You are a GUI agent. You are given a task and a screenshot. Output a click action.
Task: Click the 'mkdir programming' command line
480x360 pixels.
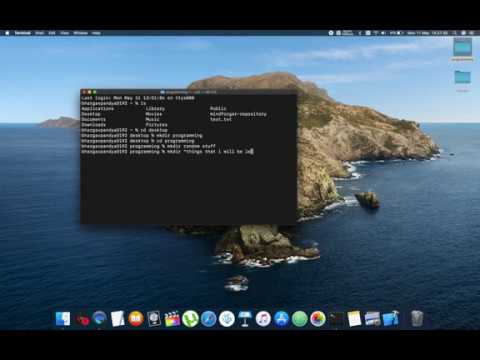point(142,136)
